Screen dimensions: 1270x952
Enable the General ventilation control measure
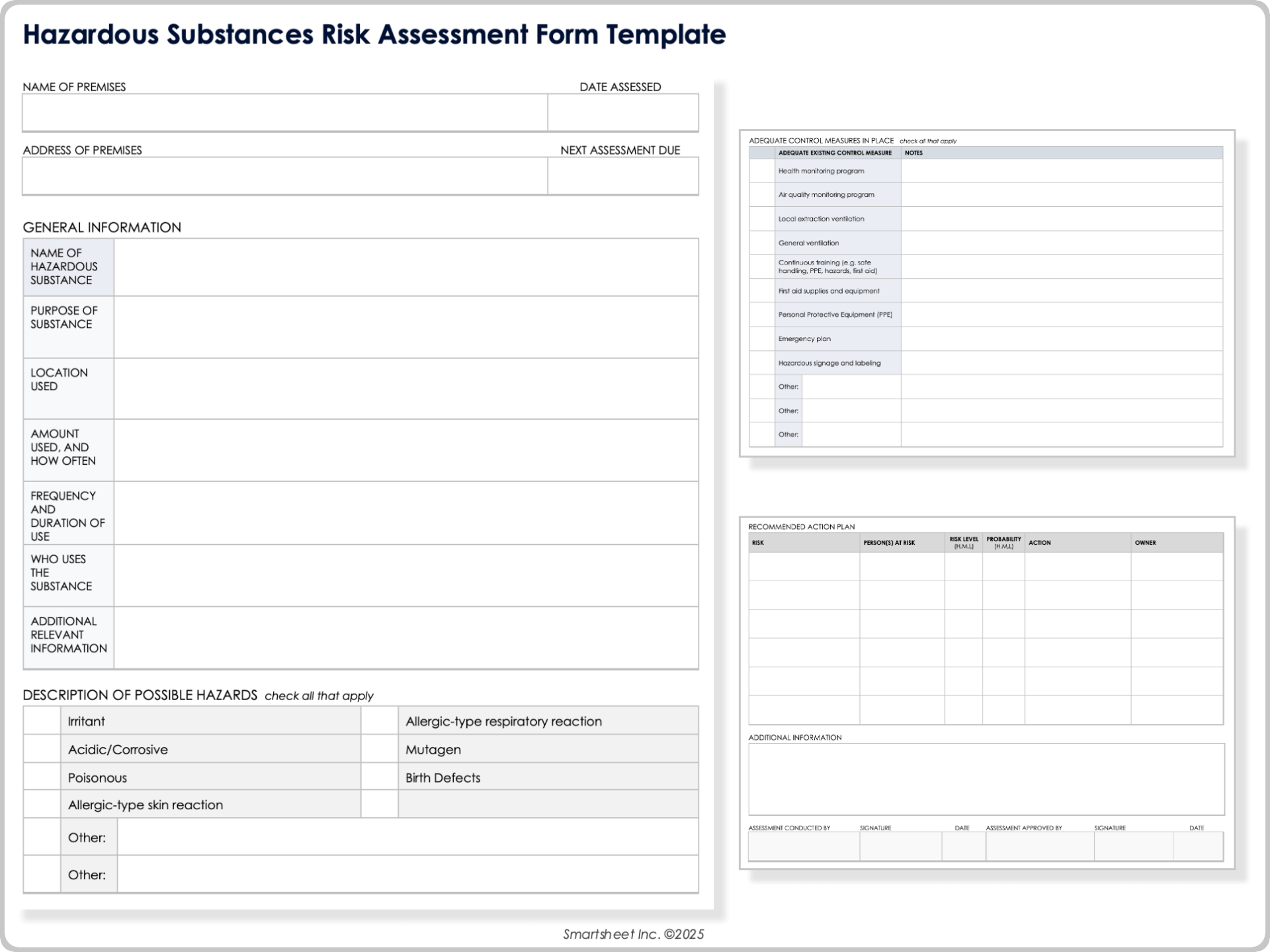tap(761, 243)
